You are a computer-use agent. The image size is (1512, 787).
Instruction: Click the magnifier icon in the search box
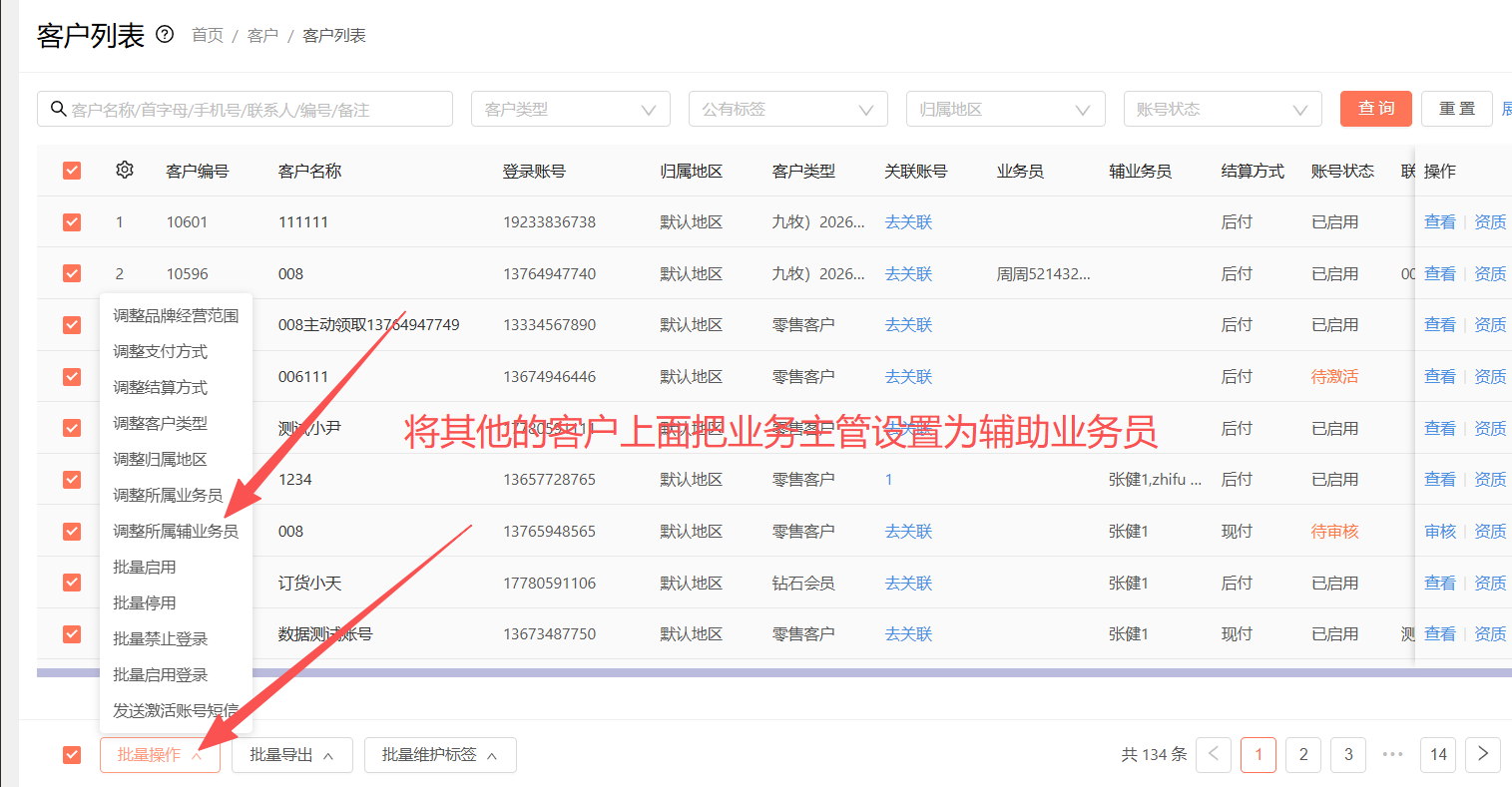(x=58, y=109)
